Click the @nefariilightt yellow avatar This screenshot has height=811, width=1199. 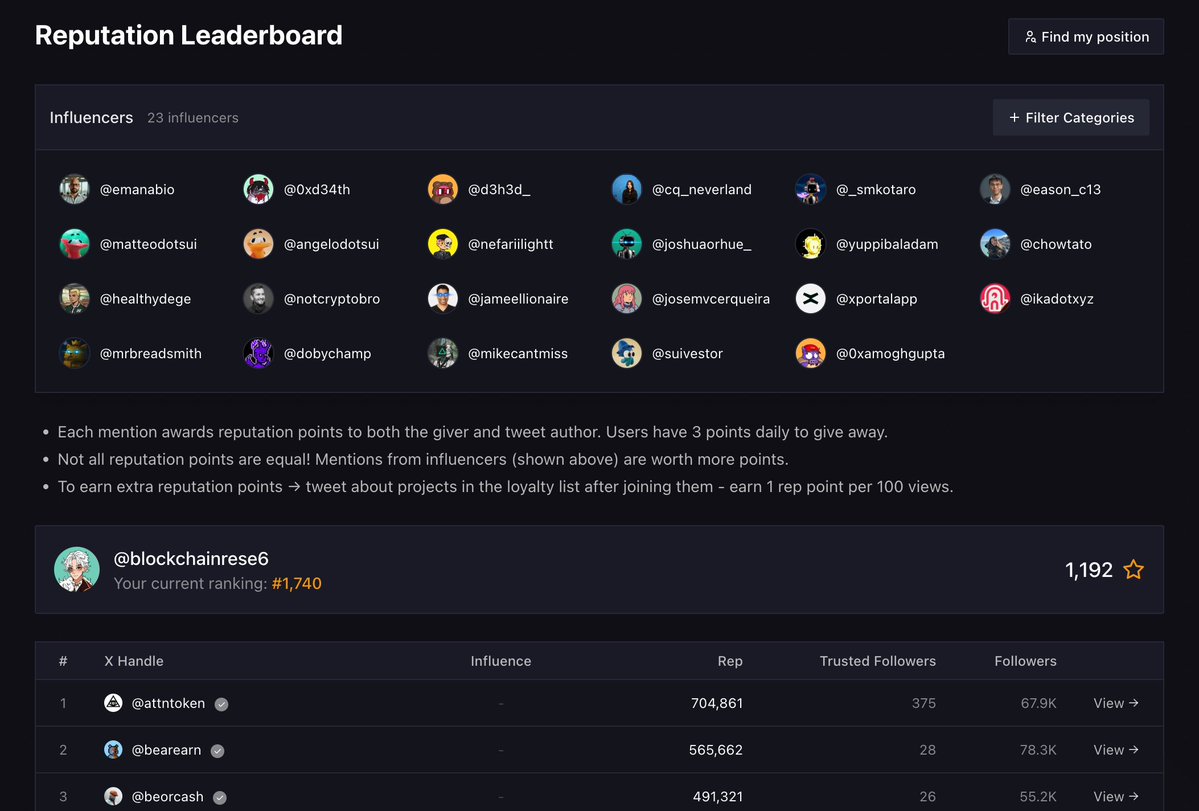point(442,244)
